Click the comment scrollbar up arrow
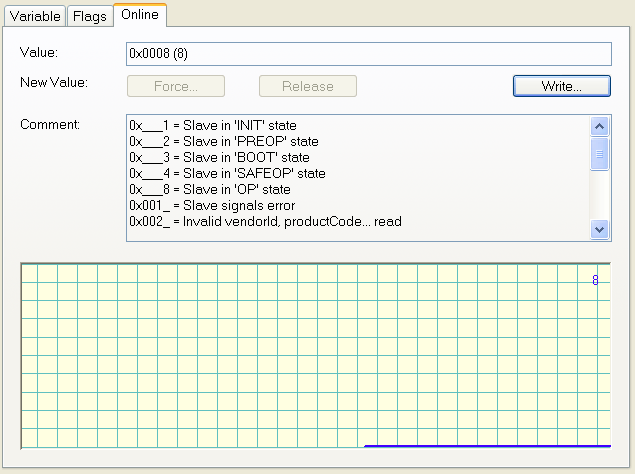635x474 pixels. click(599, 126)
